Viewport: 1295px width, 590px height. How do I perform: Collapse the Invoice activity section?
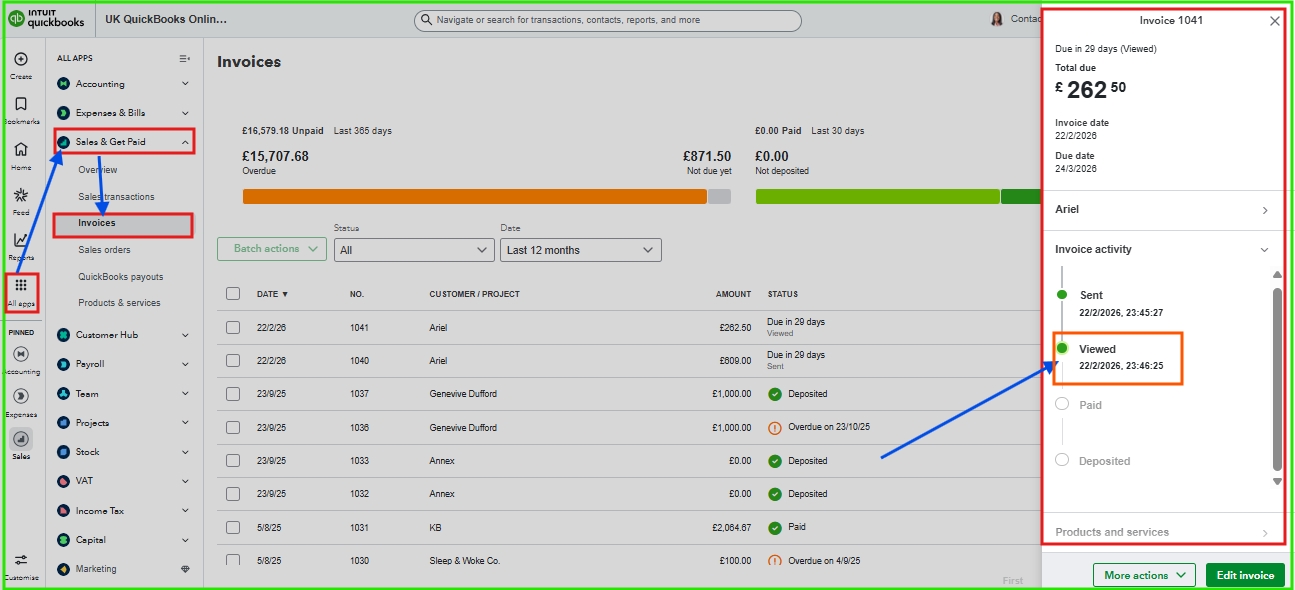pyautogui.click(x=1264, y=250)
